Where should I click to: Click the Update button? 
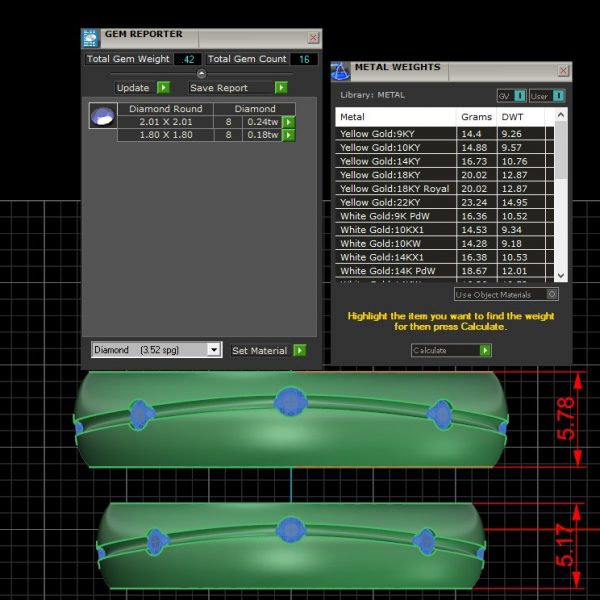coord(142,88)
